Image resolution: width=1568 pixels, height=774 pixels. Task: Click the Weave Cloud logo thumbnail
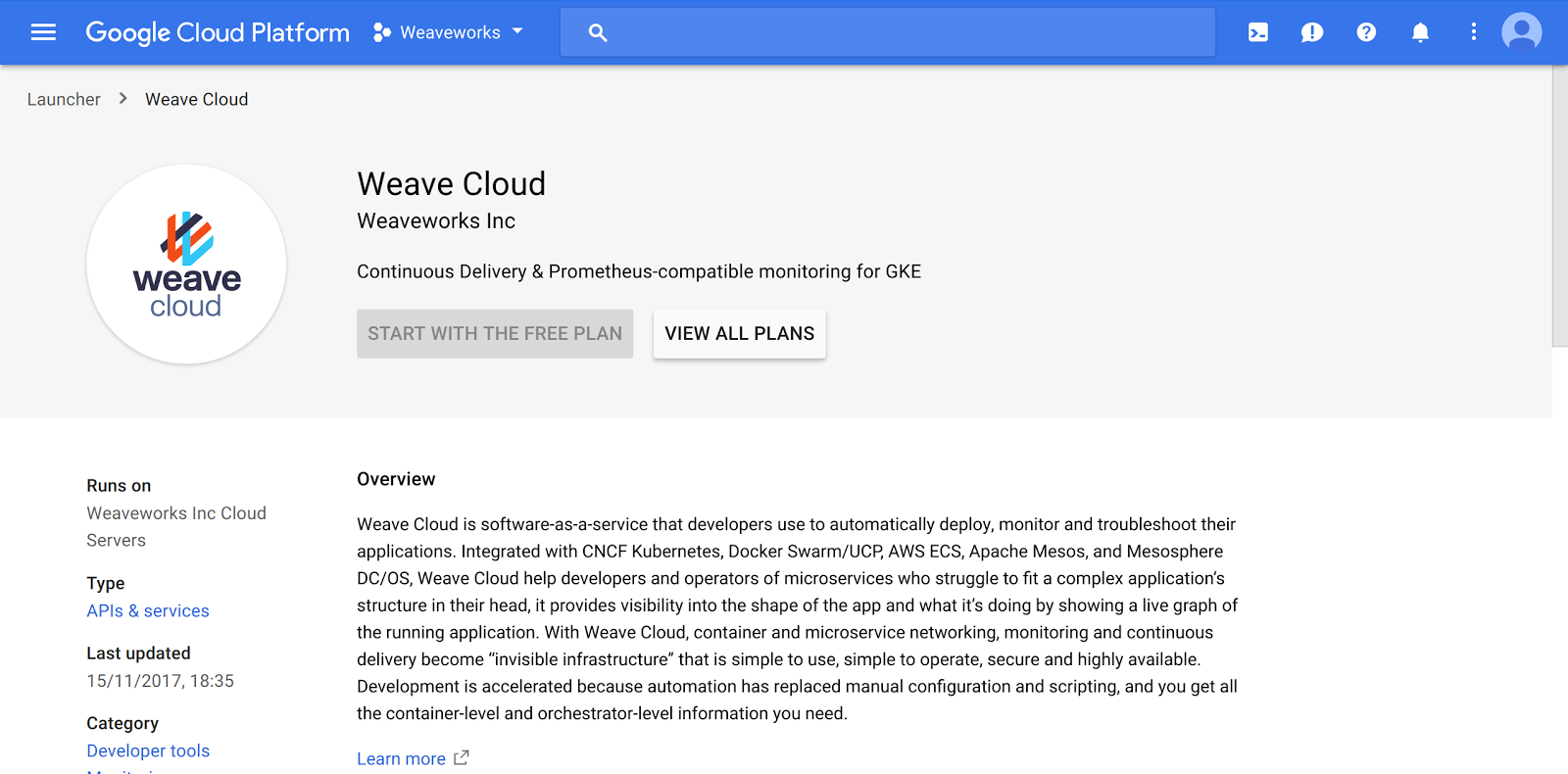coord(186,265)
